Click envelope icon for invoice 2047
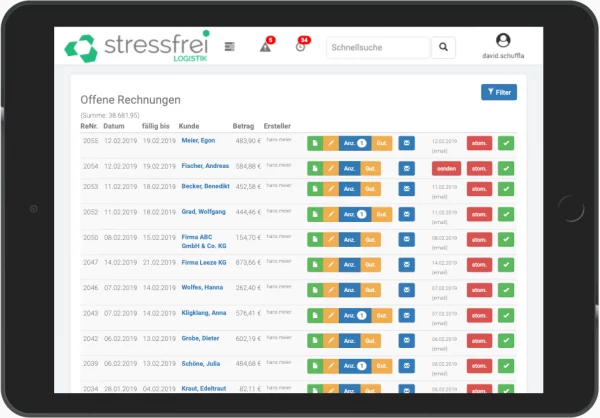 coord(406,265)
